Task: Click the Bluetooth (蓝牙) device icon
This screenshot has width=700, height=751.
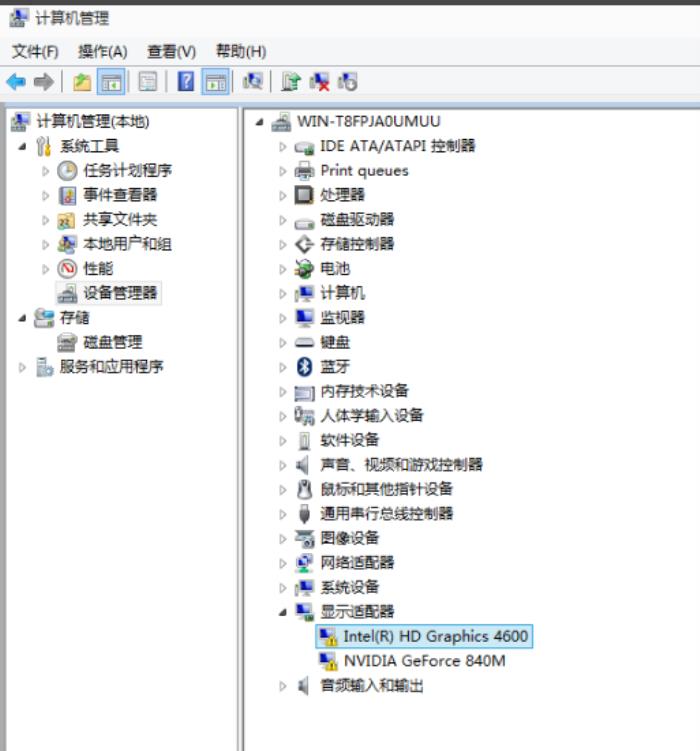Action: click(305, 367)
